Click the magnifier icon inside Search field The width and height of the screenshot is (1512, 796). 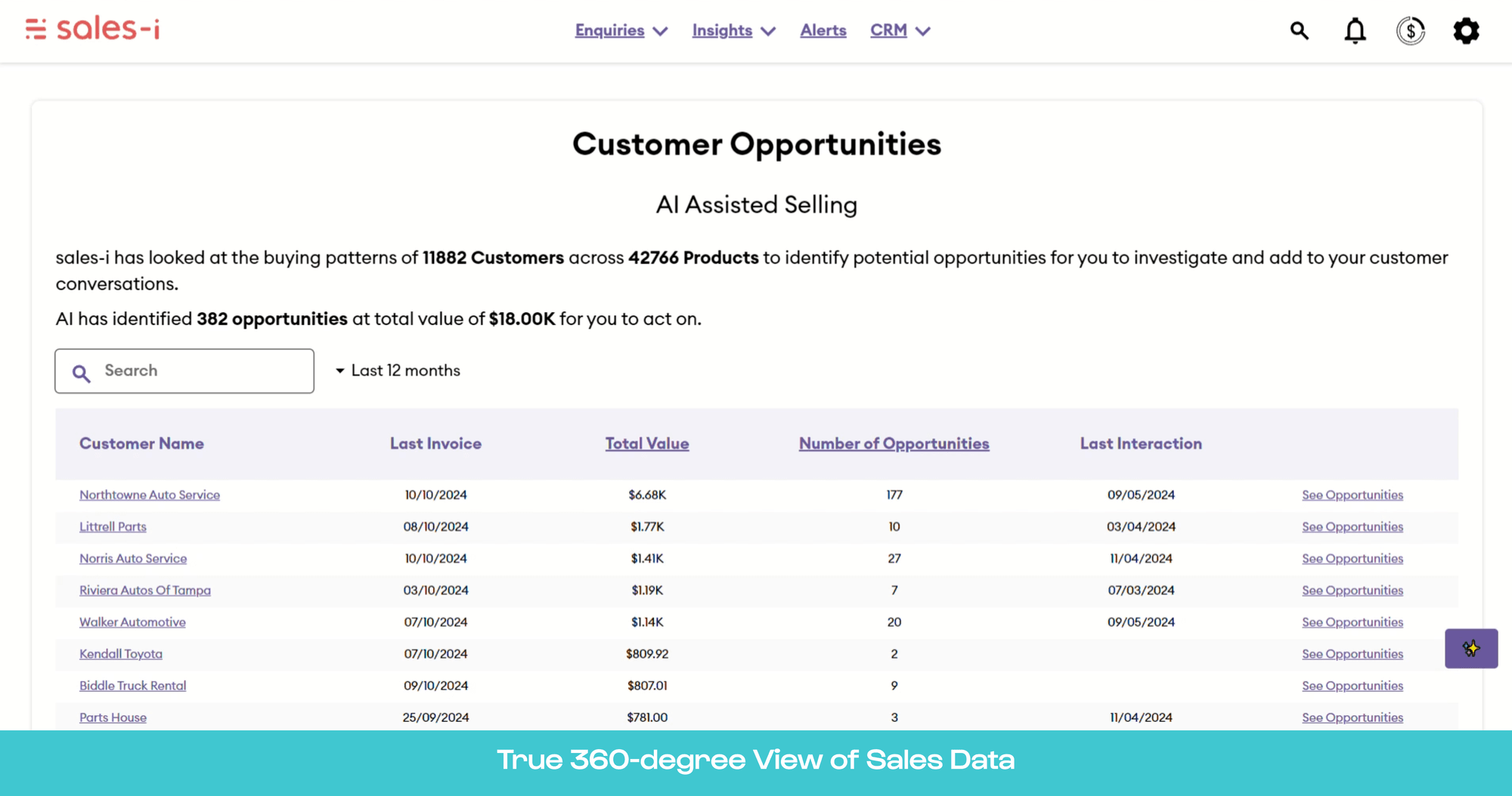point(82,373)
